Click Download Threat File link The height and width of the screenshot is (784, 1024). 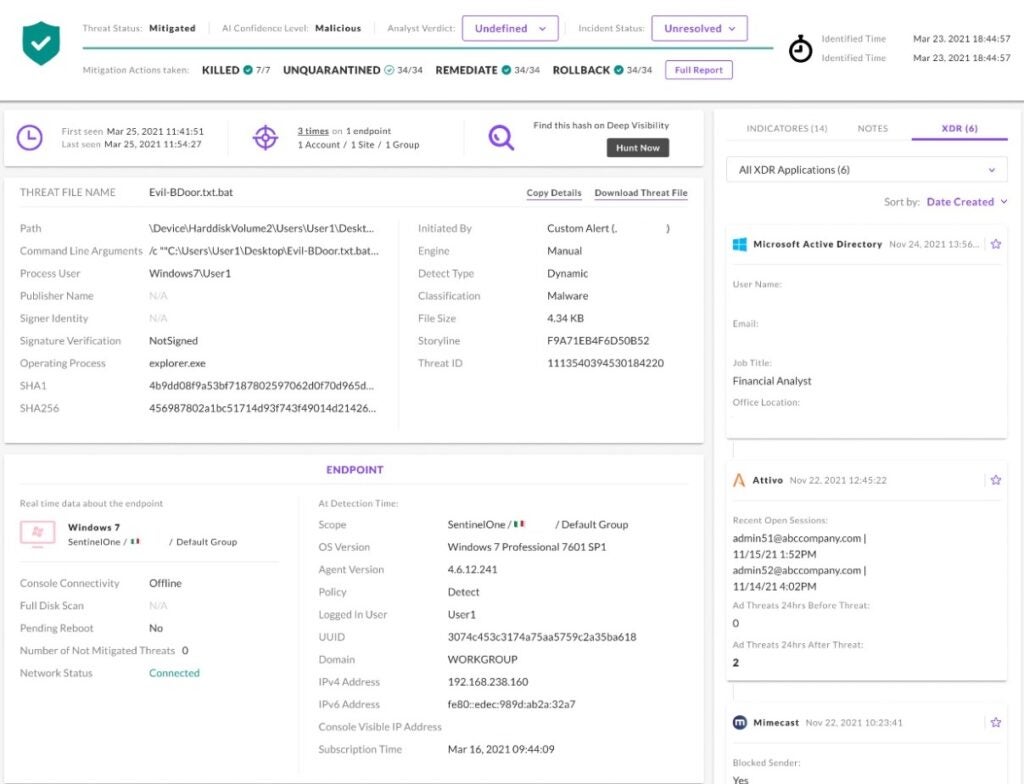coord(641,193)
